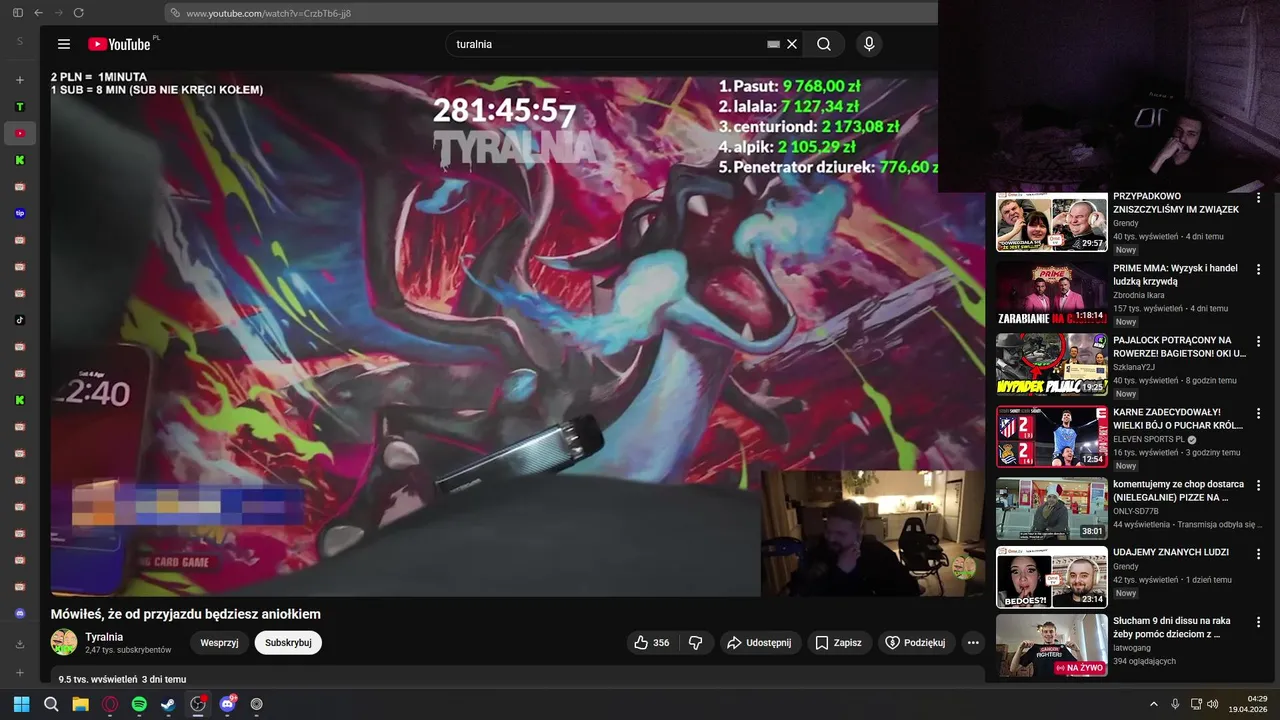Go back with the browser back arrow
The image size is (1280, 720).
[x=38, y=13]
